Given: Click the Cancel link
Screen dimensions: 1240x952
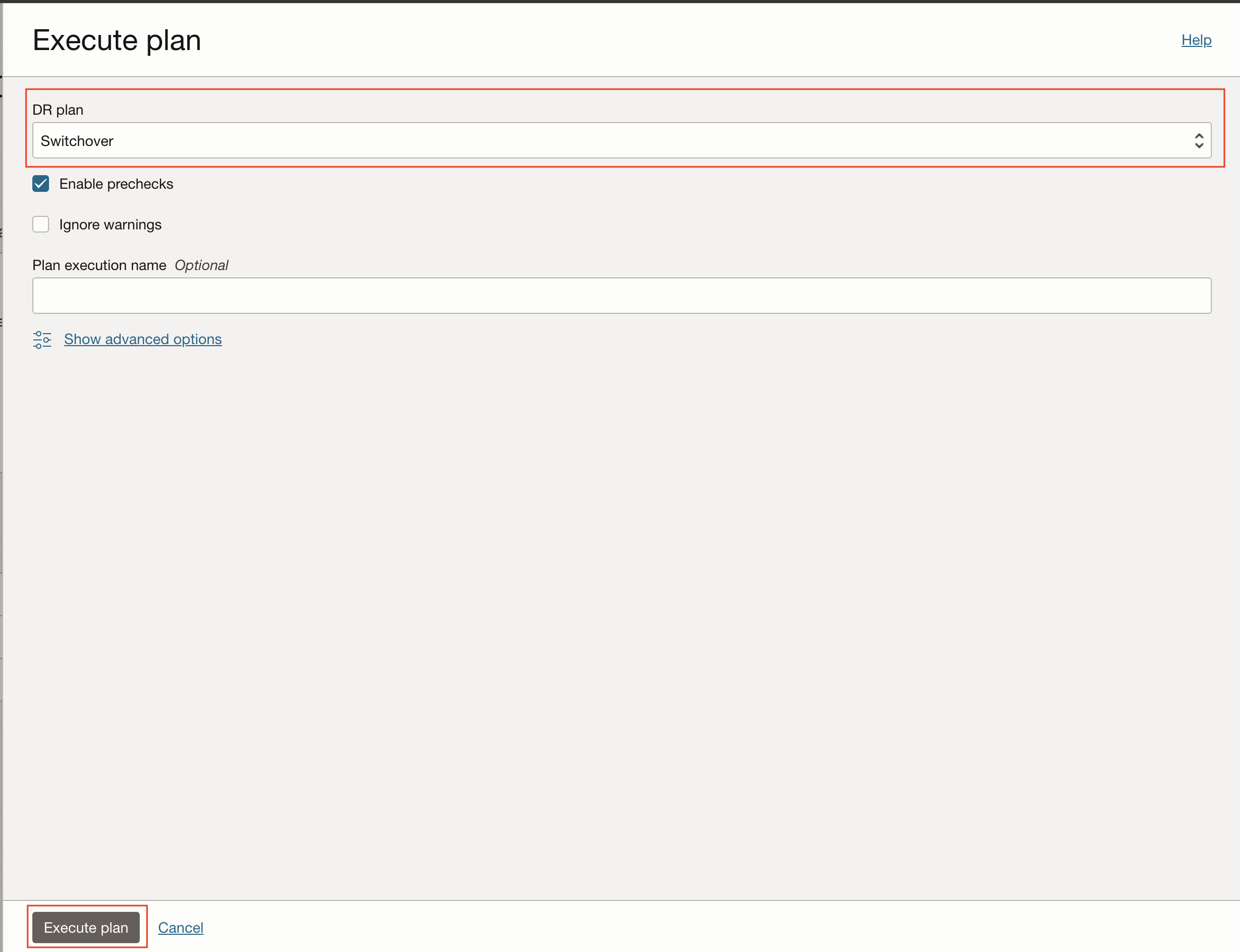Looking at the screenshot, I should (x=180, y=927).
